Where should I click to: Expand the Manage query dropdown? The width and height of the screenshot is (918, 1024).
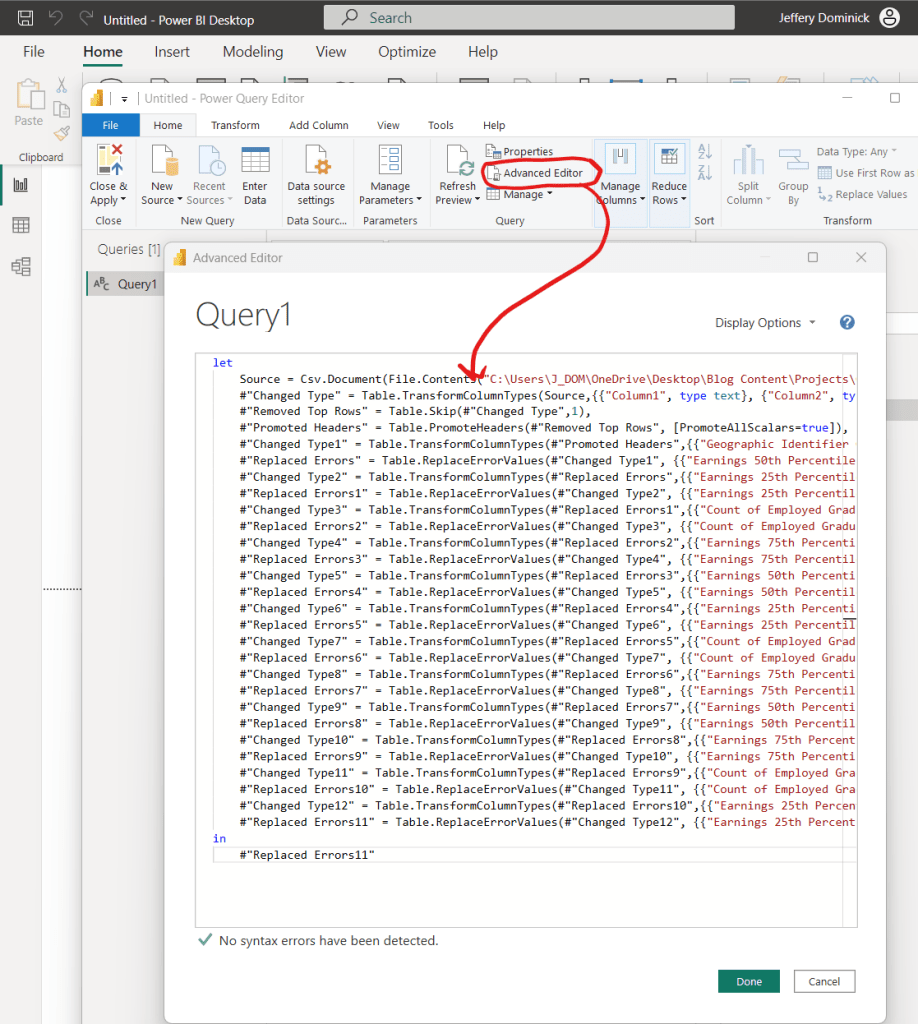(x=522, y=195)
